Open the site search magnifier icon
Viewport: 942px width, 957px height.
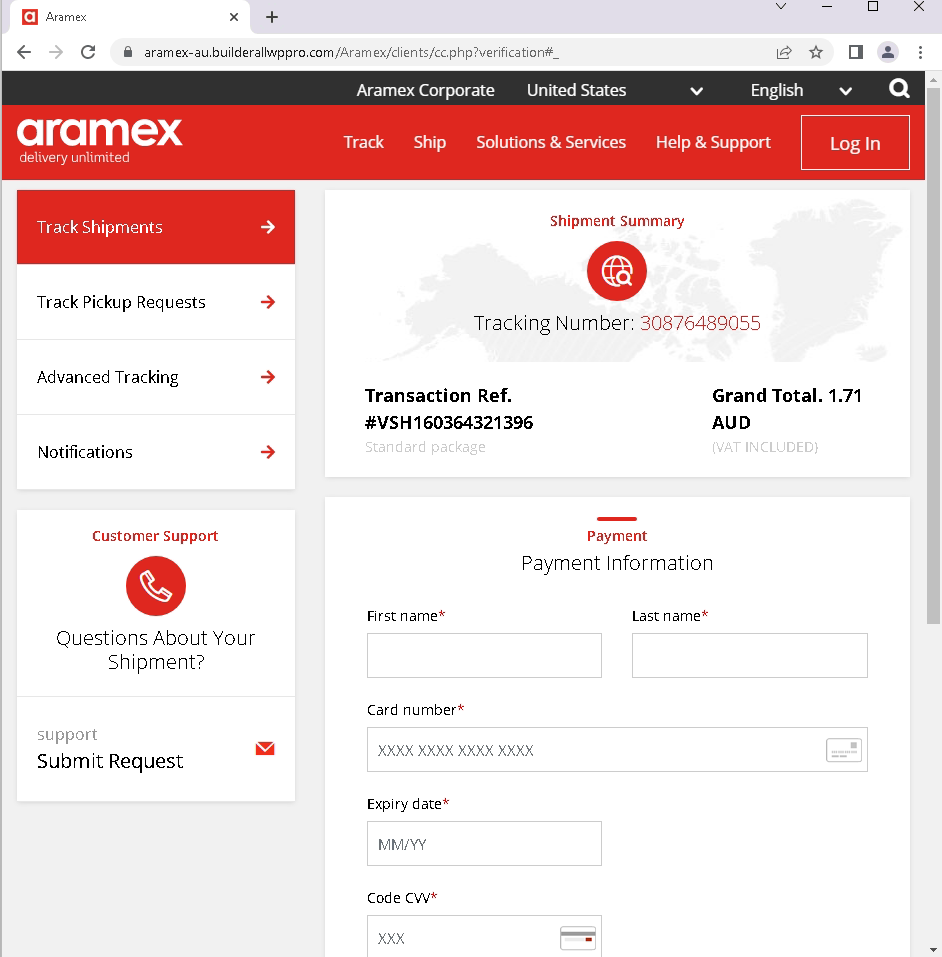(x=899, y=88)
